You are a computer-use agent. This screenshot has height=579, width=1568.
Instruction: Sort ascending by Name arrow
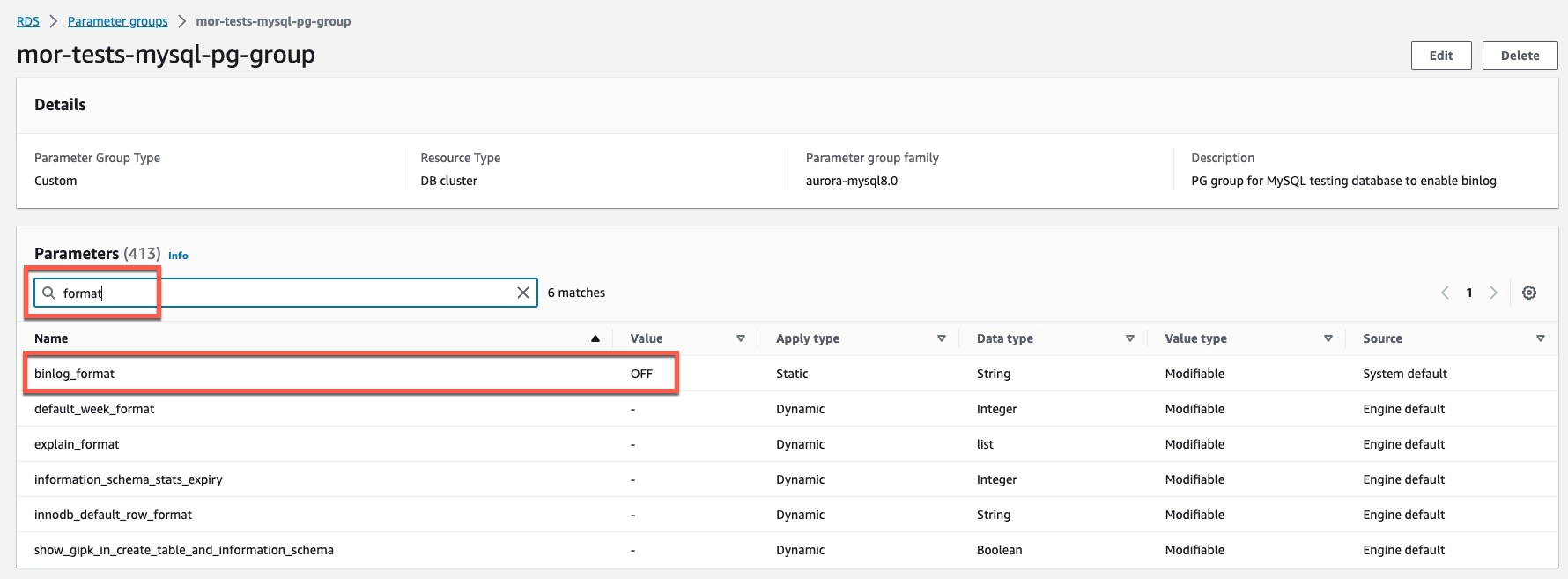tap(595, 338)
